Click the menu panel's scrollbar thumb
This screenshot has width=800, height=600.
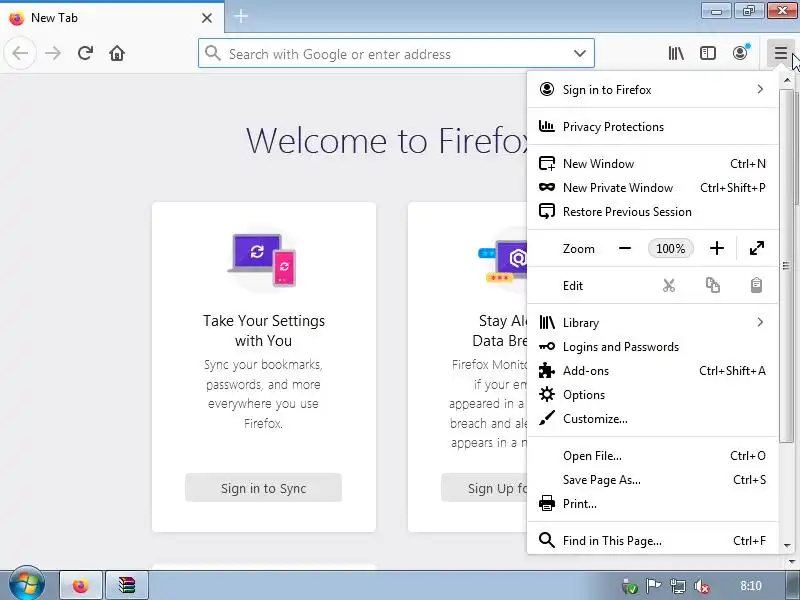pyautogui.click(x=786, y=266)
